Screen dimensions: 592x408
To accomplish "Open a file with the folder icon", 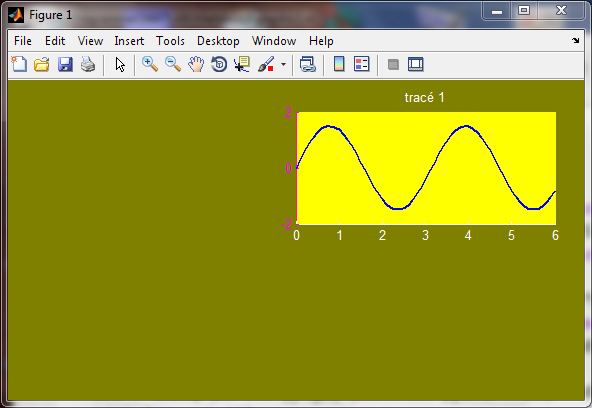I will (x=42, y=64).
